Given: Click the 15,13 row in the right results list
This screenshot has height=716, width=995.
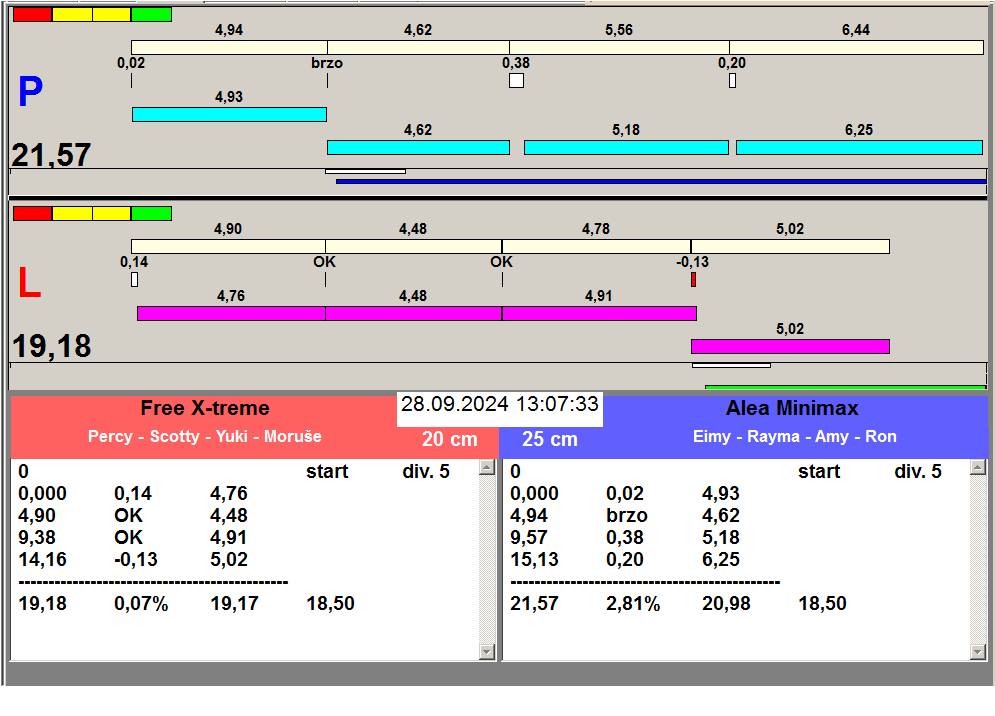Looking at the screenshot, I should point(625,559).
